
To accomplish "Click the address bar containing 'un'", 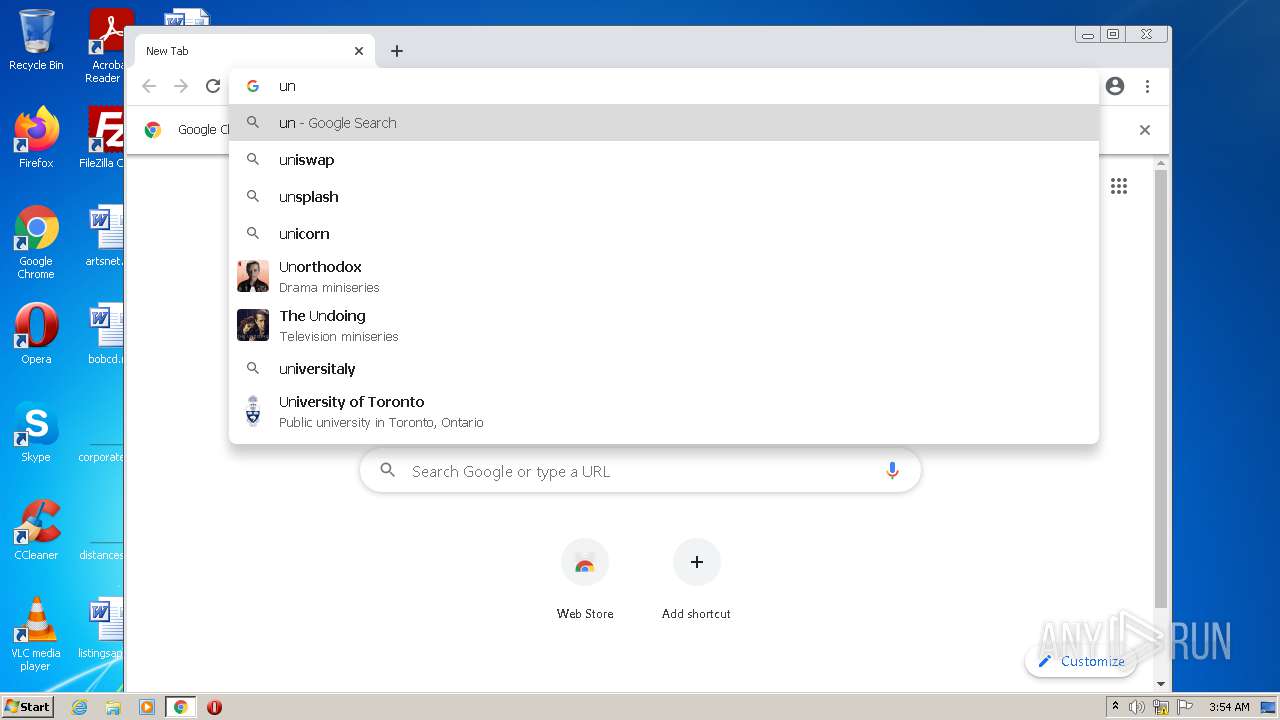I will 664,86.
